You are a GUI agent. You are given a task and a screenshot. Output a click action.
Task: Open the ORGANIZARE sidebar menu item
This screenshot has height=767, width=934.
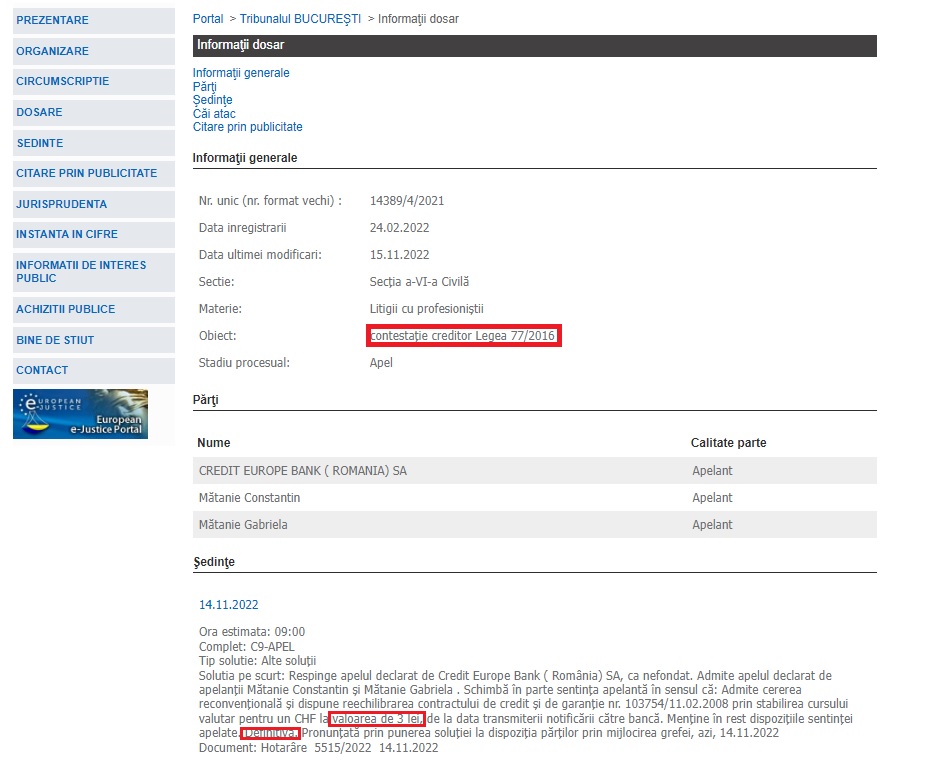(94, 51)
